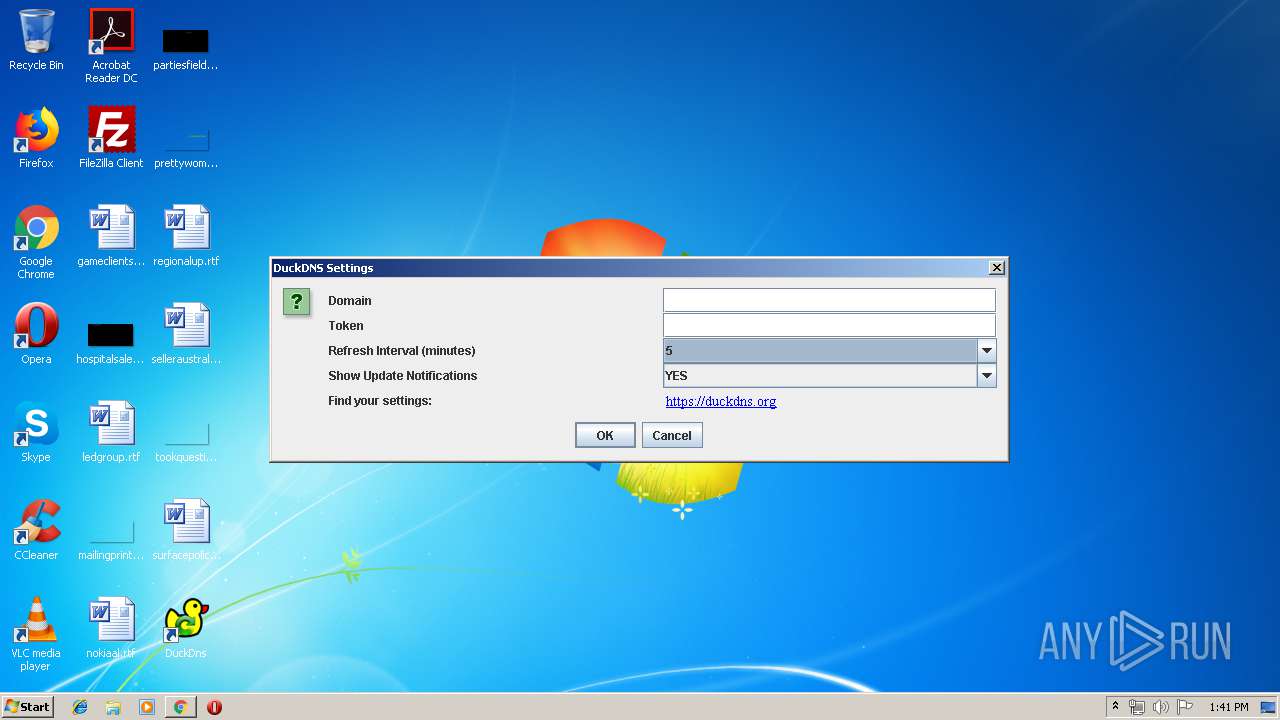Open network tray icon

pyautogui.click(x=1137, y=707)
